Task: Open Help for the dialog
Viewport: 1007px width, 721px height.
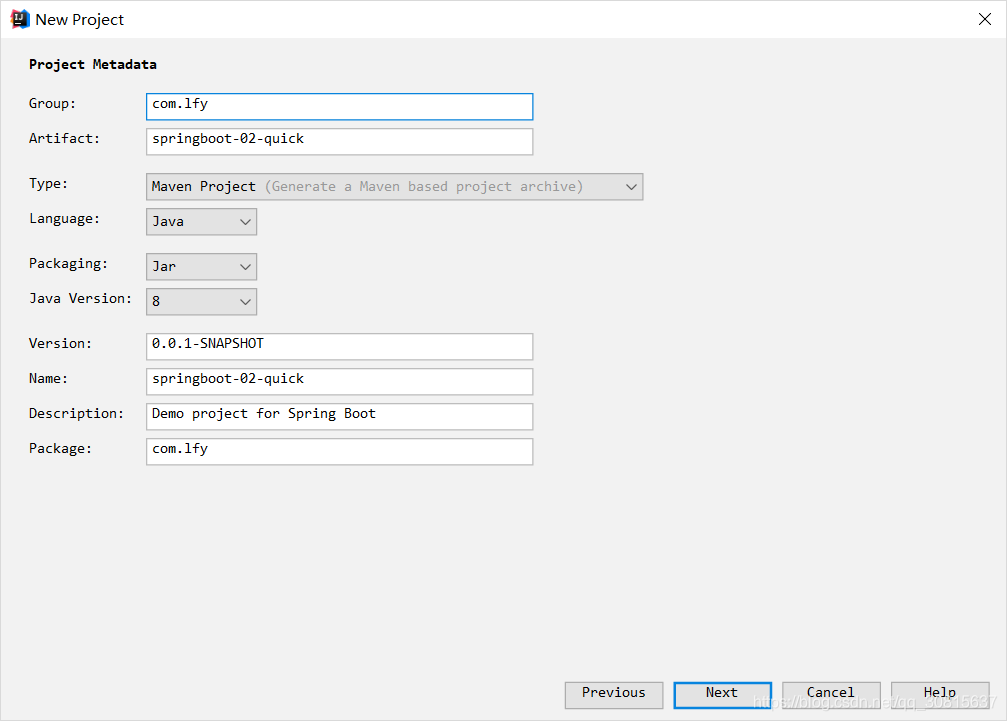Action: click(x=940, y=695)
